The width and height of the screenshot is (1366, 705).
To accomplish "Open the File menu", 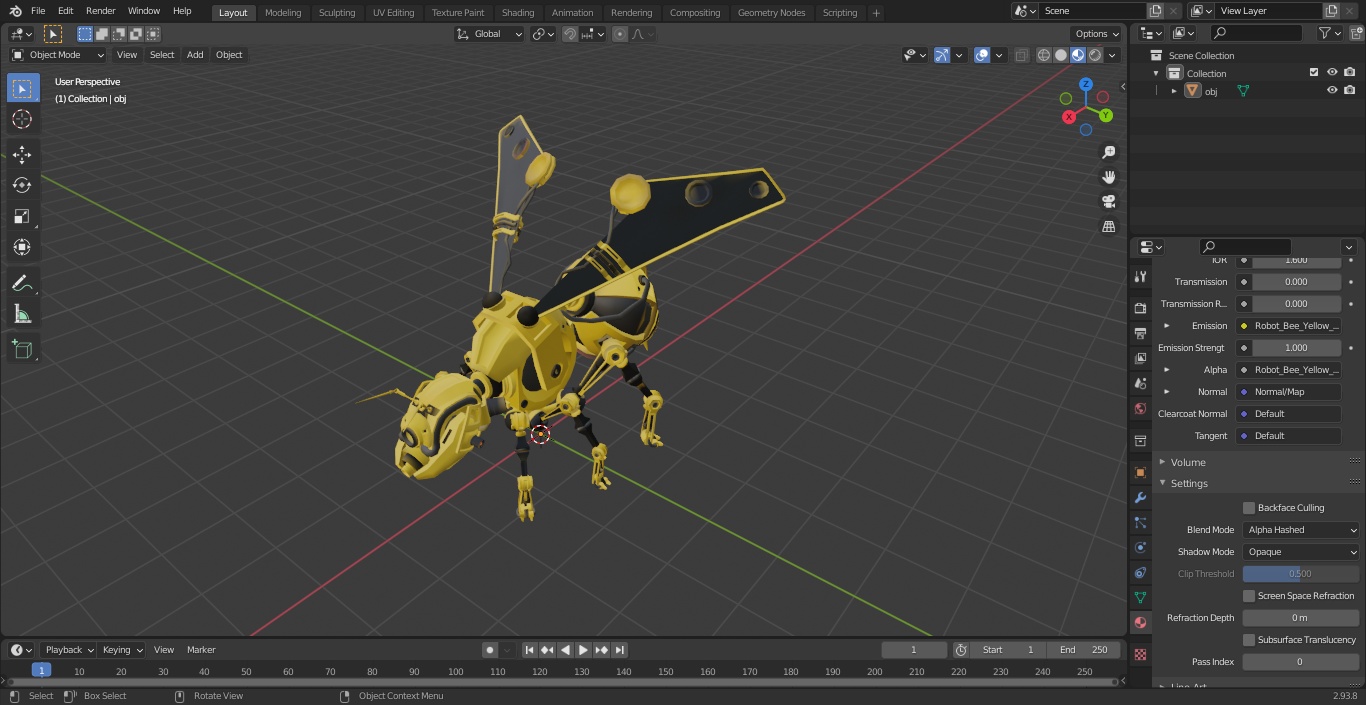I will coord(38,11).
